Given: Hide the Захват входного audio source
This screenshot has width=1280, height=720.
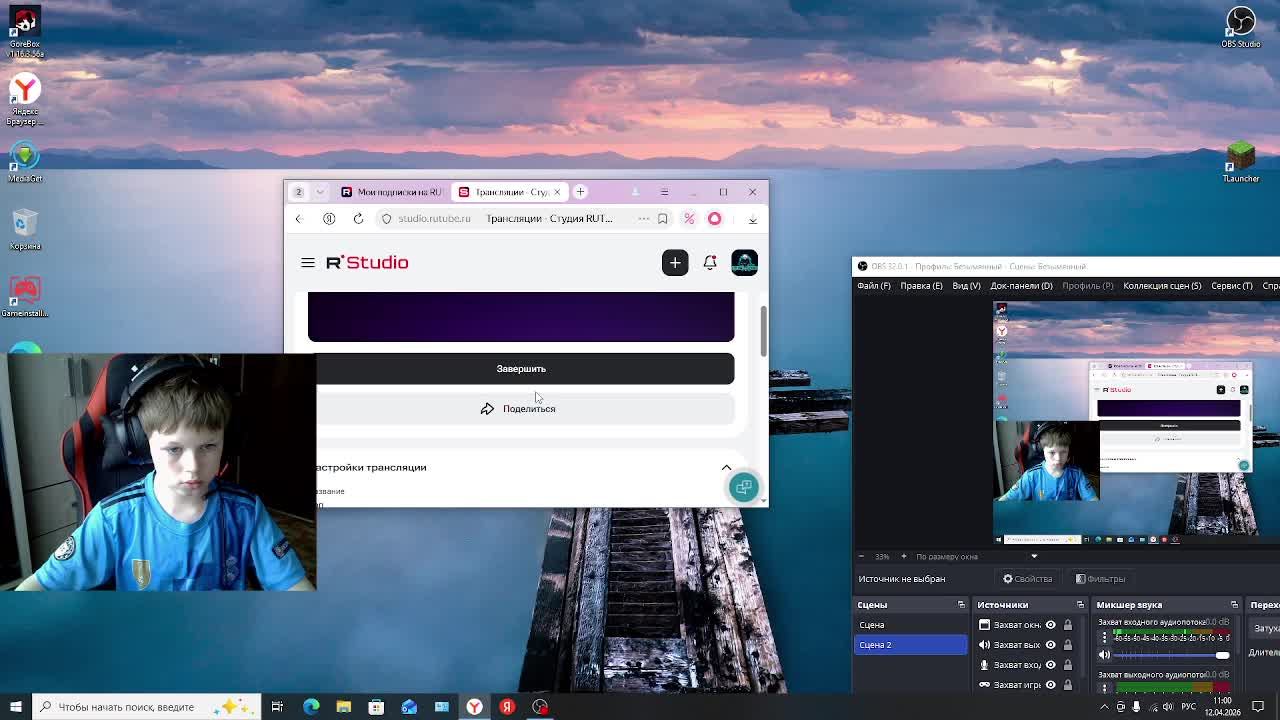Looking at the screenshot, I should click(1050, 665).
